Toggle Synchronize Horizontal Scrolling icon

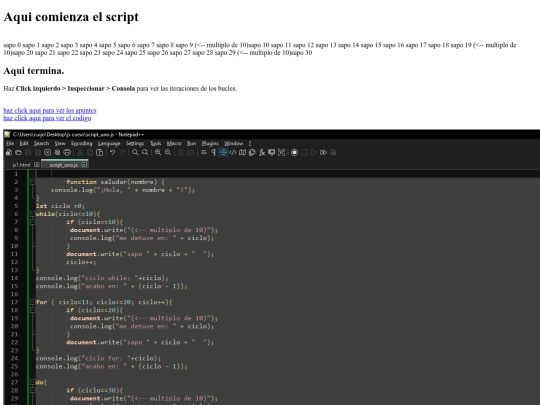[x=190, y=152]
